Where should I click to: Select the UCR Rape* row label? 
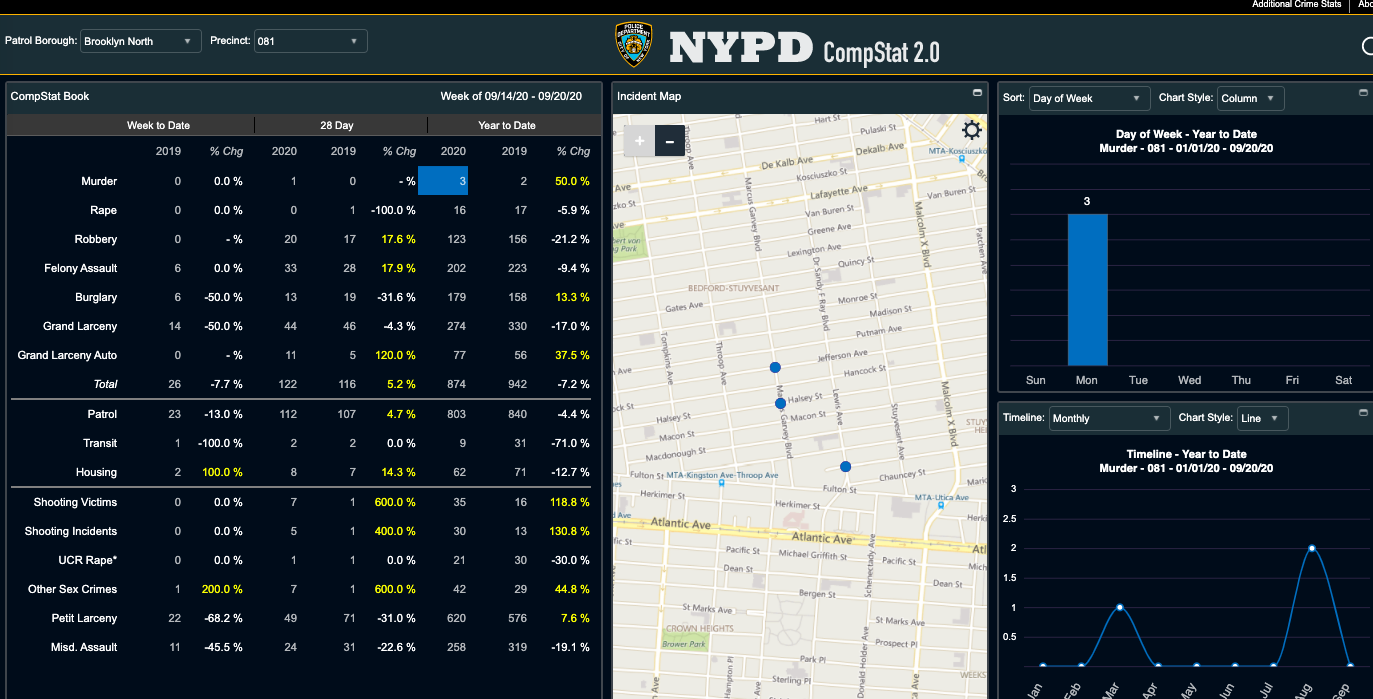88,560
